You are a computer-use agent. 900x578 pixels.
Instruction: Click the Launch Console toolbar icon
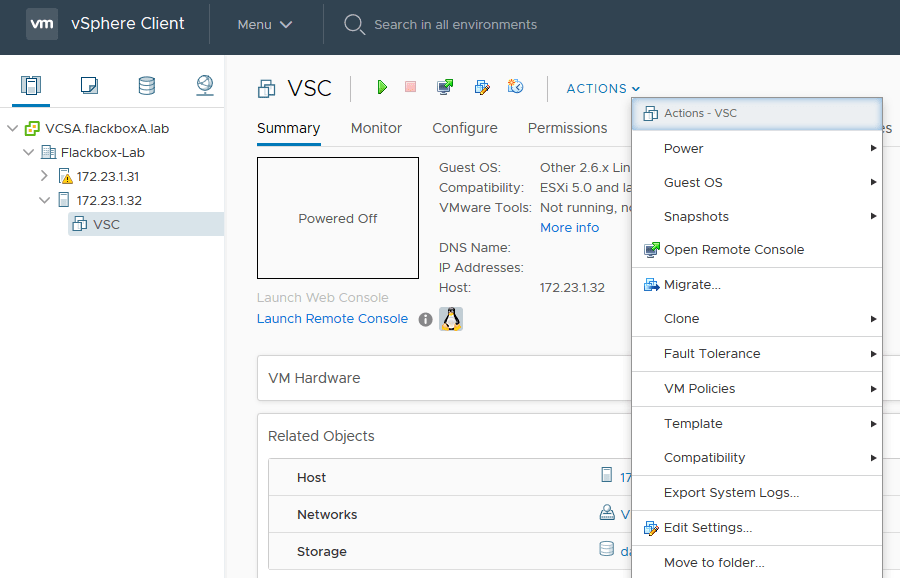click(445, 88)
